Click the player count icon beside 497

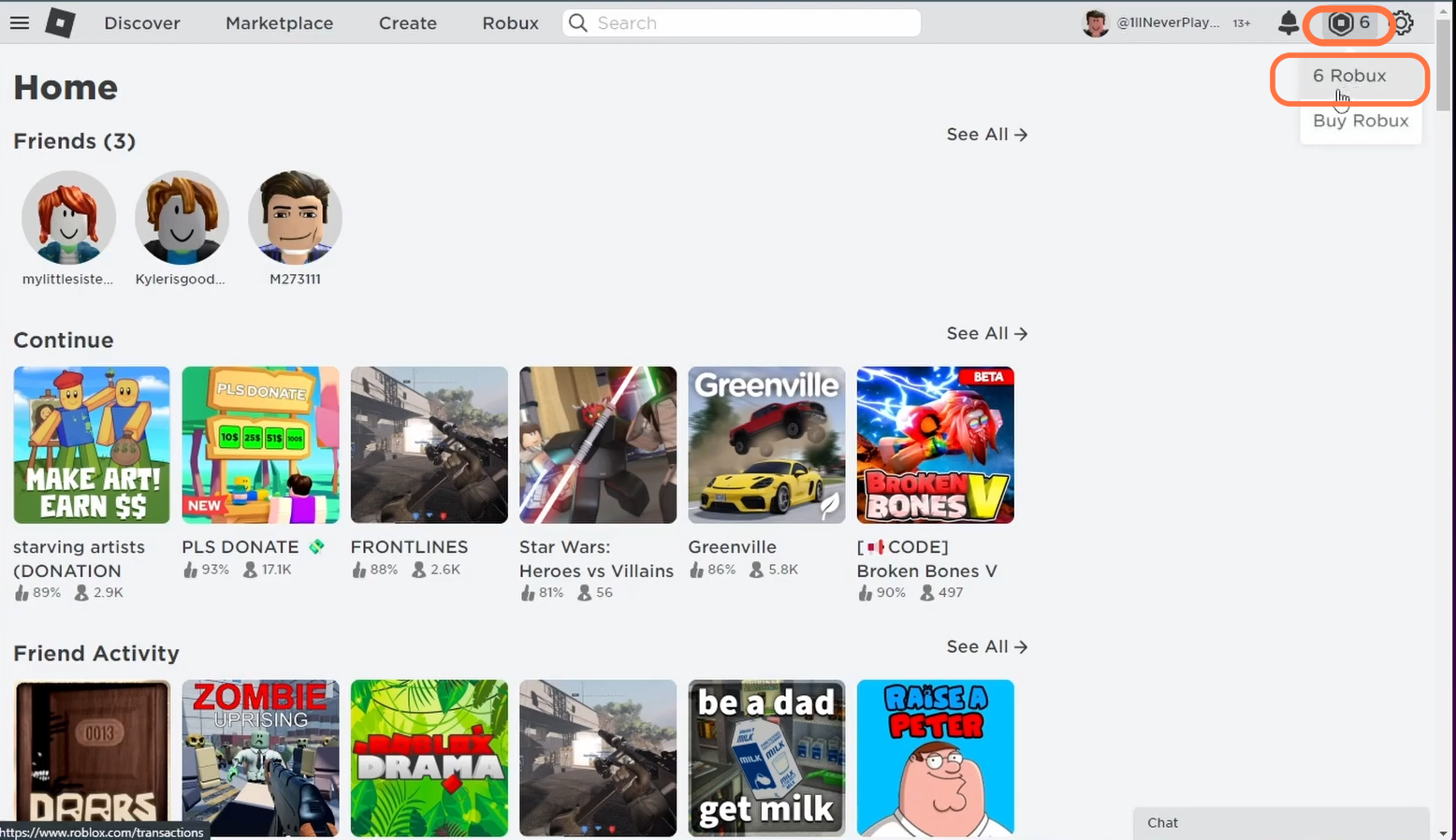pyautogui.click(x=927, y=592)
